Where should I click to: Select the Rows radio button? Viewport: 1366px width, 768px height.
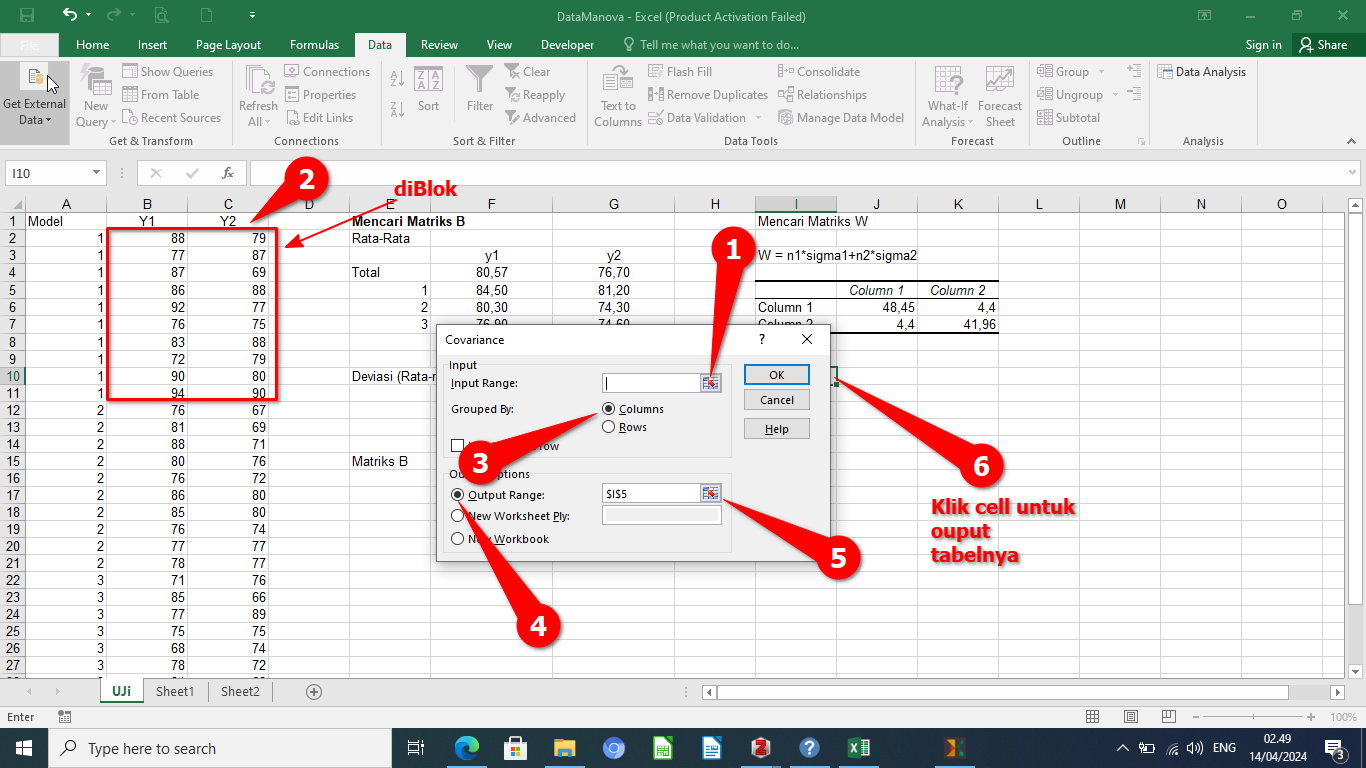pyautogui.click(x=609, y=427)
